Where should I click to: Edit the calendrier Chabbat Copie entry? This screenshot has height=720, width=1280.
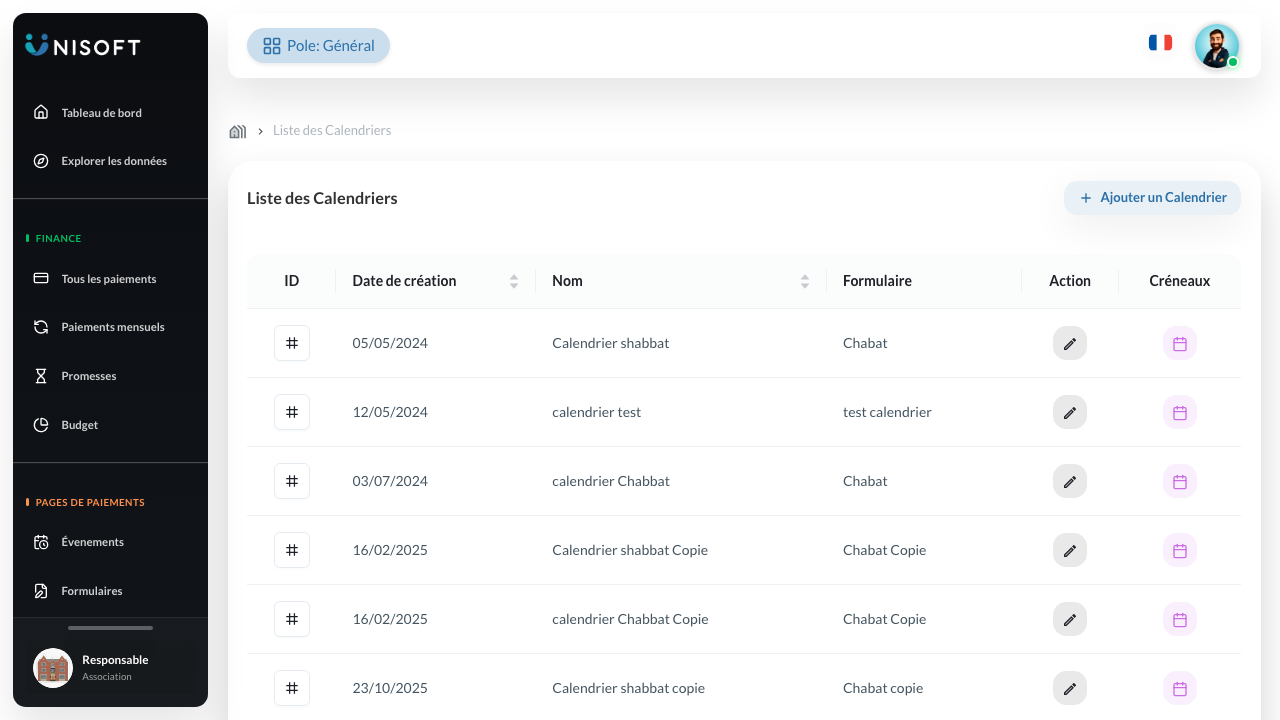coord(1070,619)
